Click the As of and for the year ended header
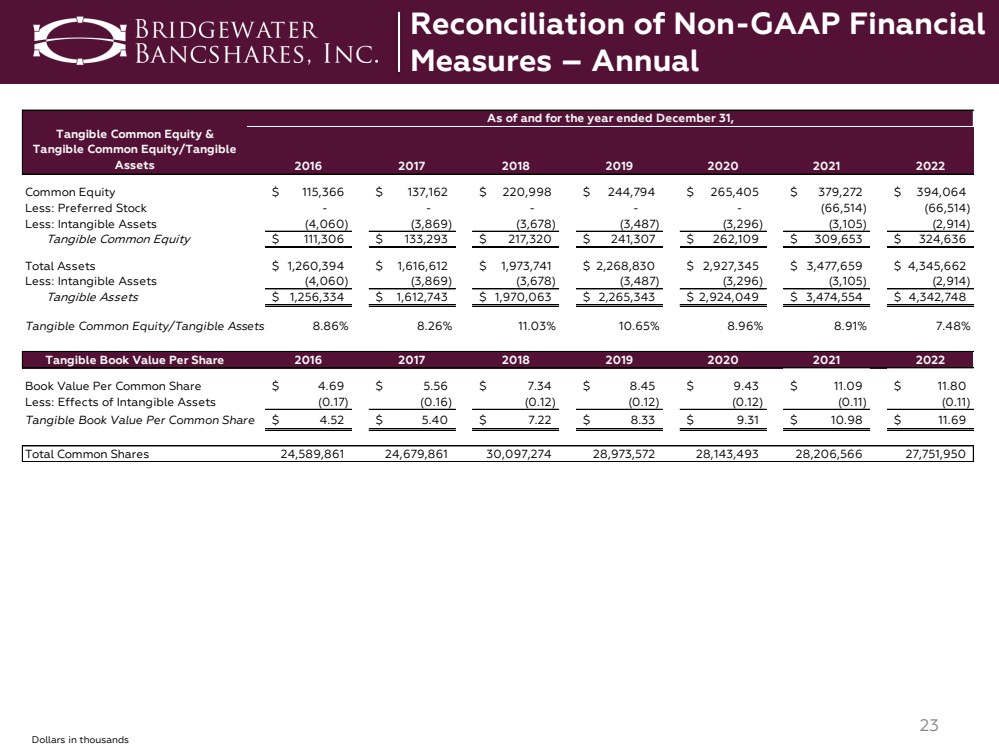The image size is (999, 750). tap(610, 118)
